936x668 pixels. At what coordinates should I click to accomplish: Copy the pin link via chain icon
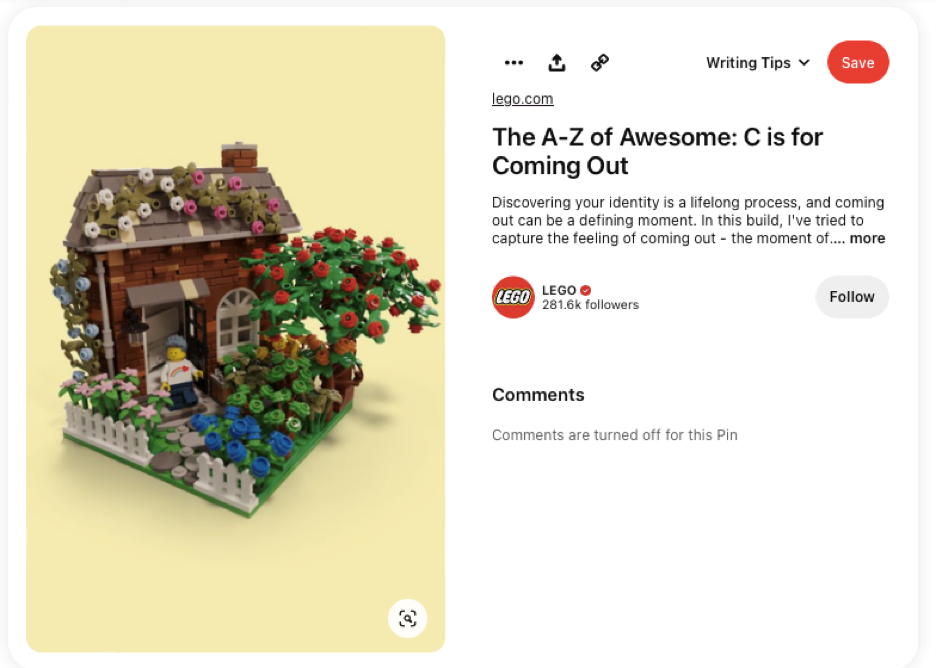pyautogui.click(x=600, y=63)
